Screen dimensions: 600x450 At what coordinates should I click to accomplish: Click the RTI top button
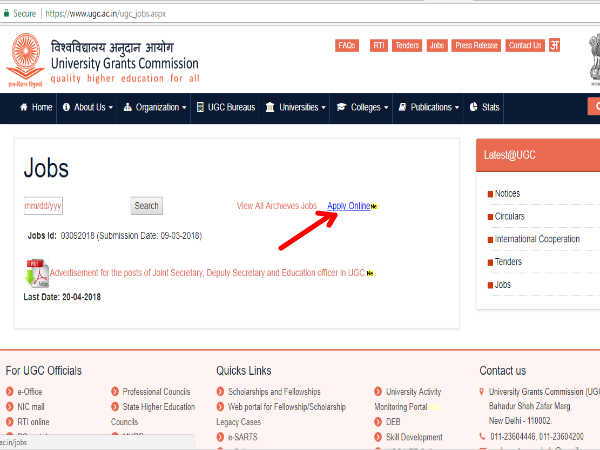[x=378, y=46]
